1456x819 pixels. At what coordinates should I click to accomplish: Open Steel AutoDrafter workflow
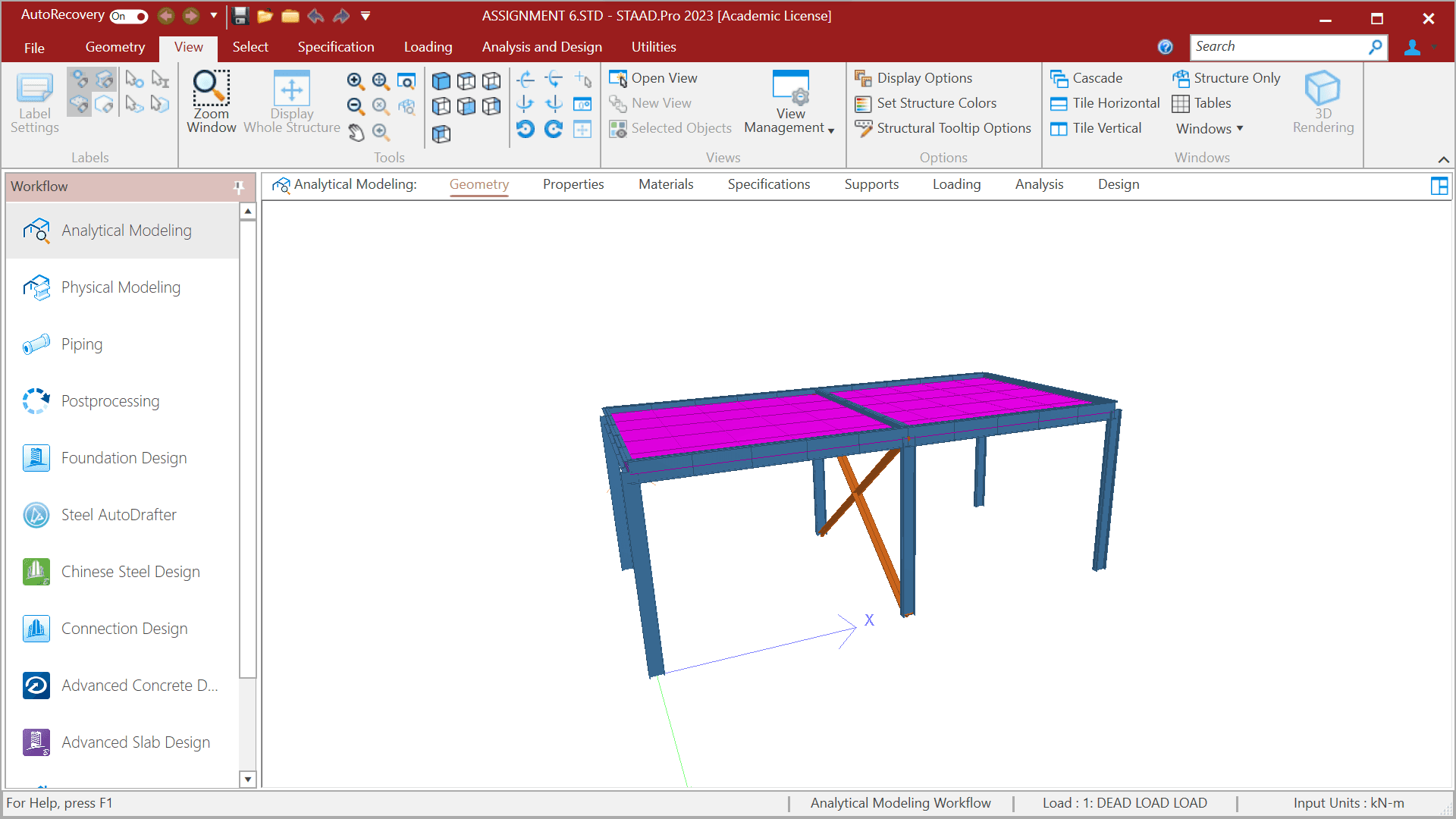pos(118,515)
